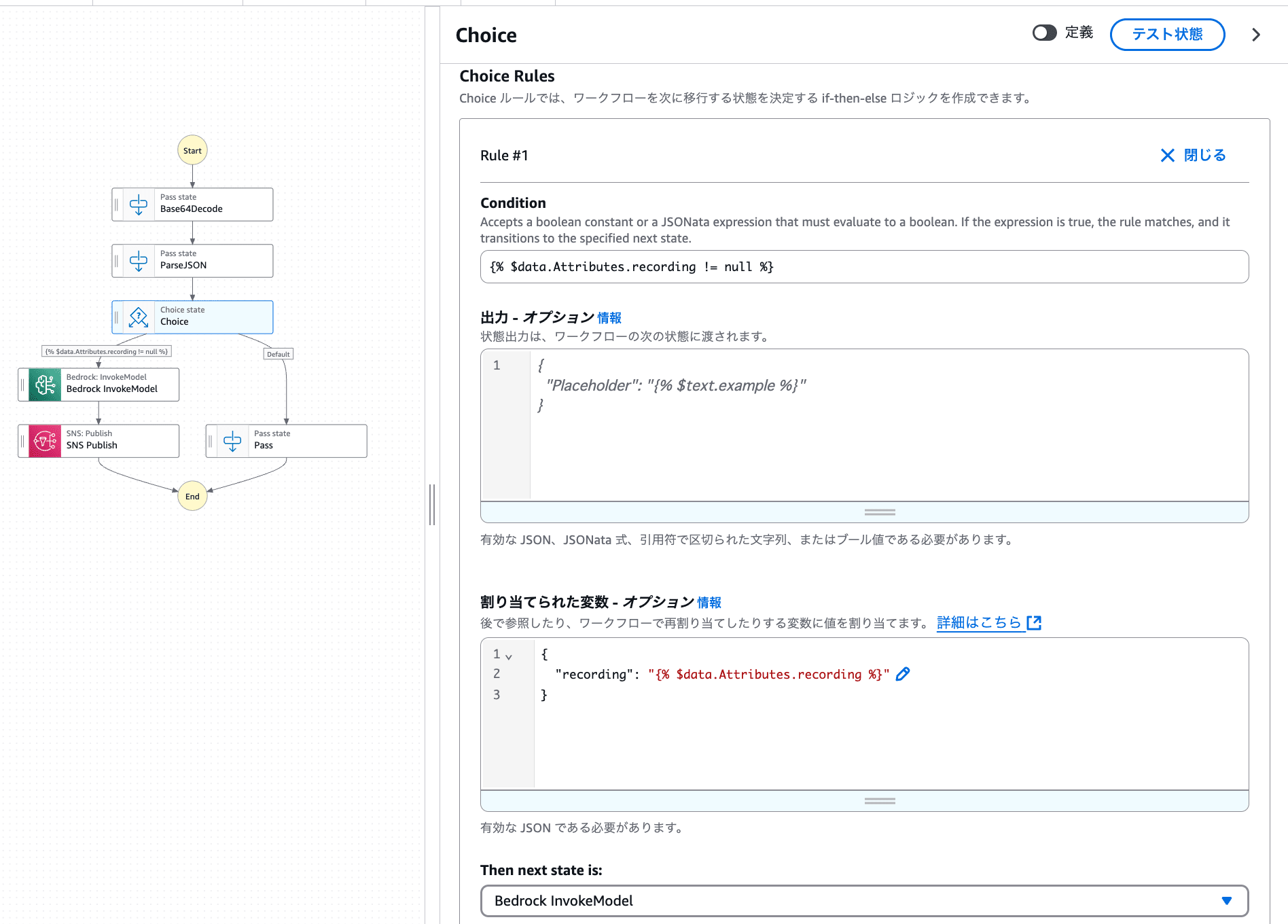Screen dimensions: 1288x924
Task: Select the ParseJSON state label
Action: (183, 265)
